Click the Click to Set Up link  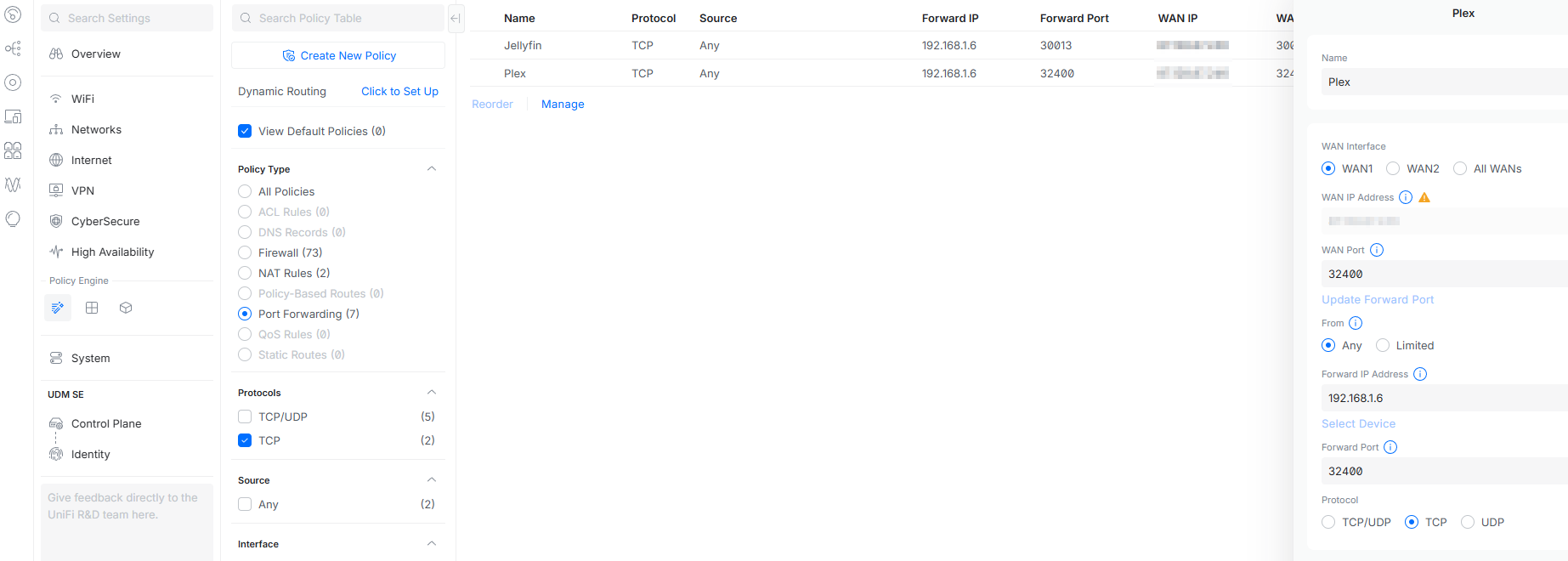(399, 91)
